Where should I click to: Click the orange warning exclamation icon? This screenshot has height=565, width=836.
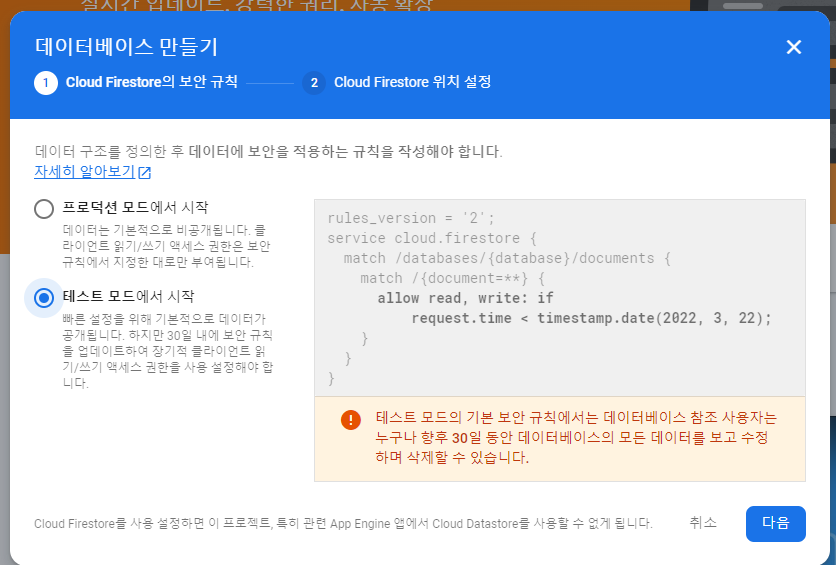click(351, 420)
